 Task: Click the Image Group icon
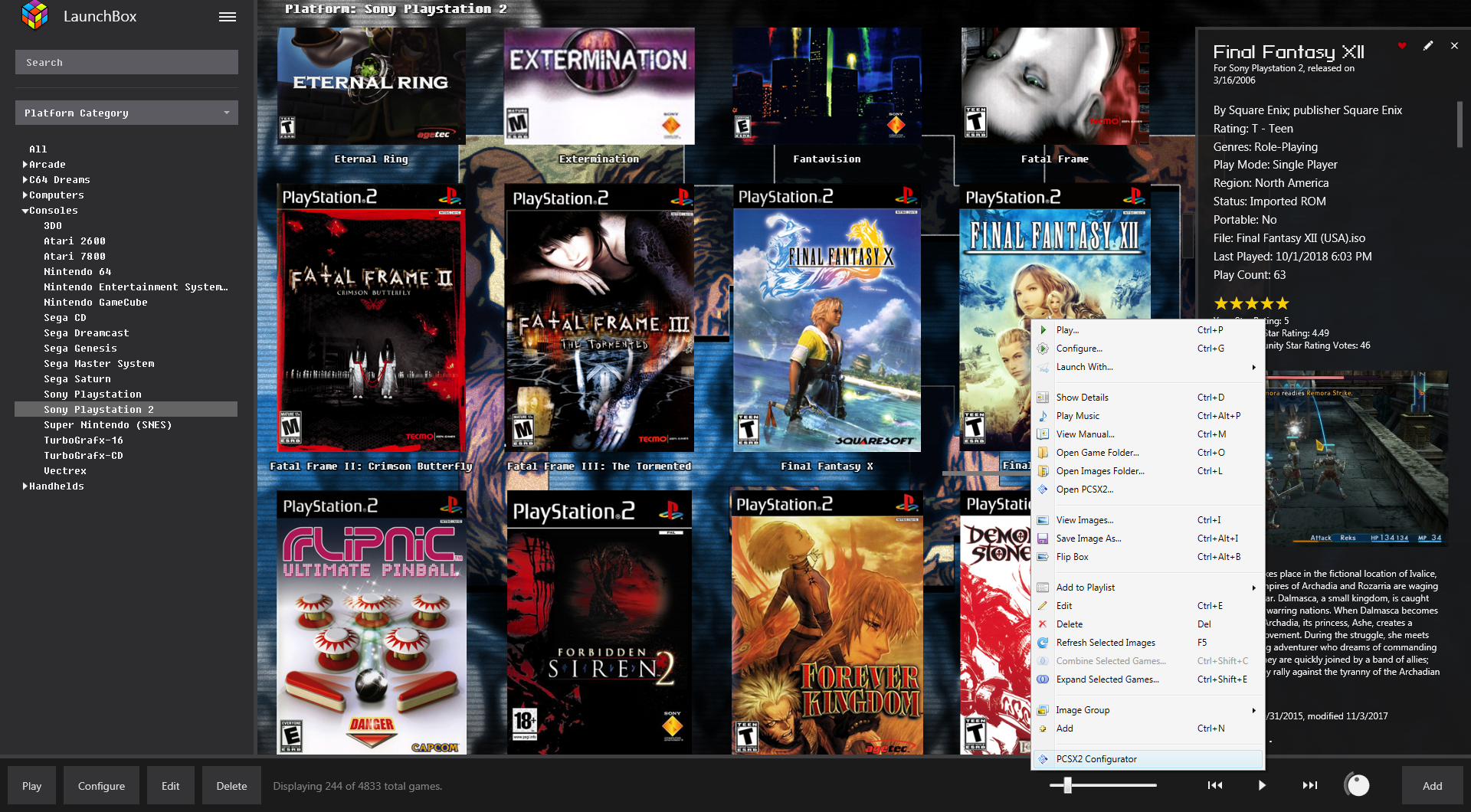(1043, 710)
